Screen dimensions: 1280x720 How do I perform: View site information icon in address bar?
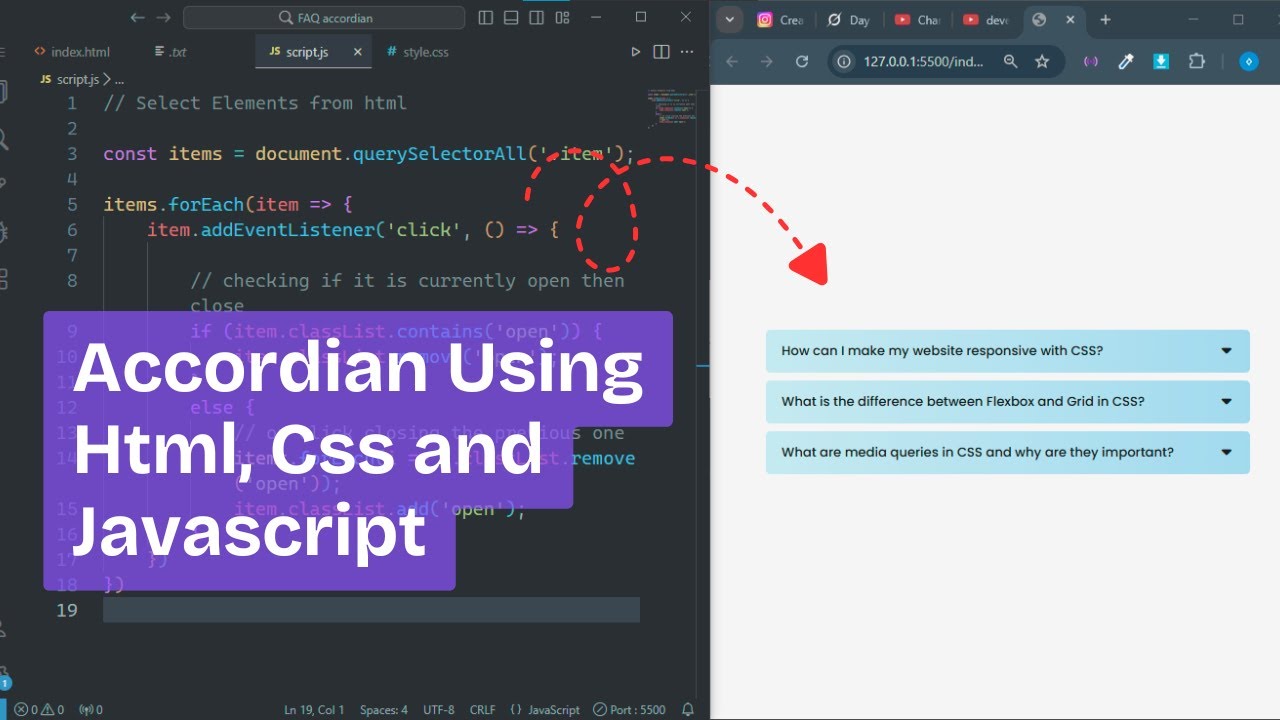844,62
